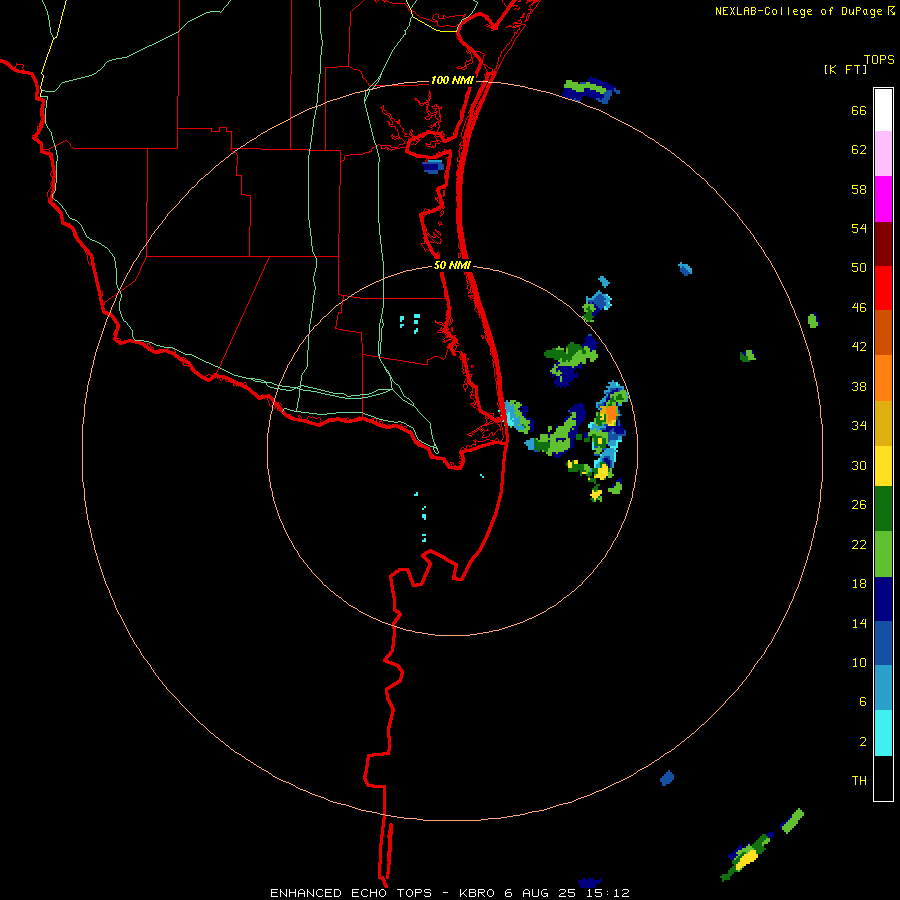900x900 pixels.
Task: Click the cyan legend color swatch
Action: [883, 733]
